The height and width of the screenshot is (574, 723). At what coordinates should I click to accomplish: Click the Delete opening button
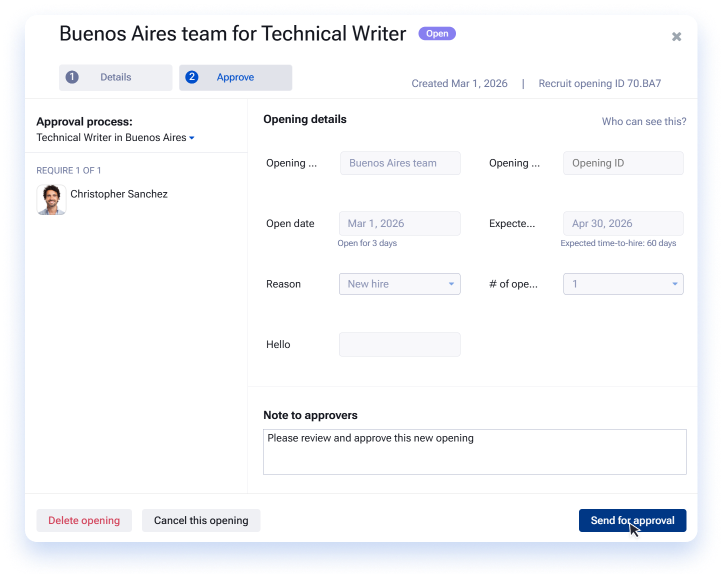point(84,521)
